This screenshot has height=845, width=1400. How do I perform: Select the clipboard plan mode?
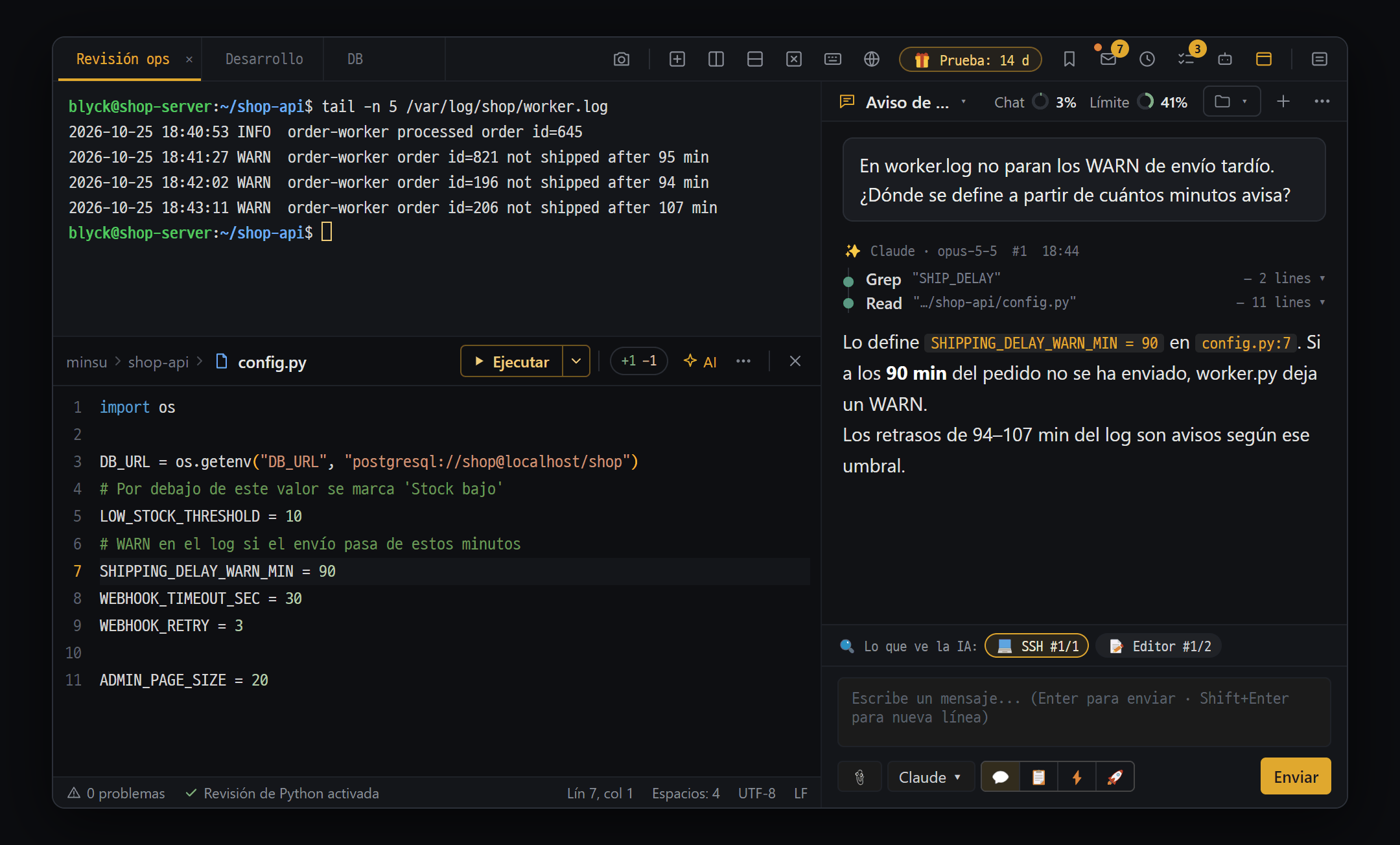coord(1038,776)
